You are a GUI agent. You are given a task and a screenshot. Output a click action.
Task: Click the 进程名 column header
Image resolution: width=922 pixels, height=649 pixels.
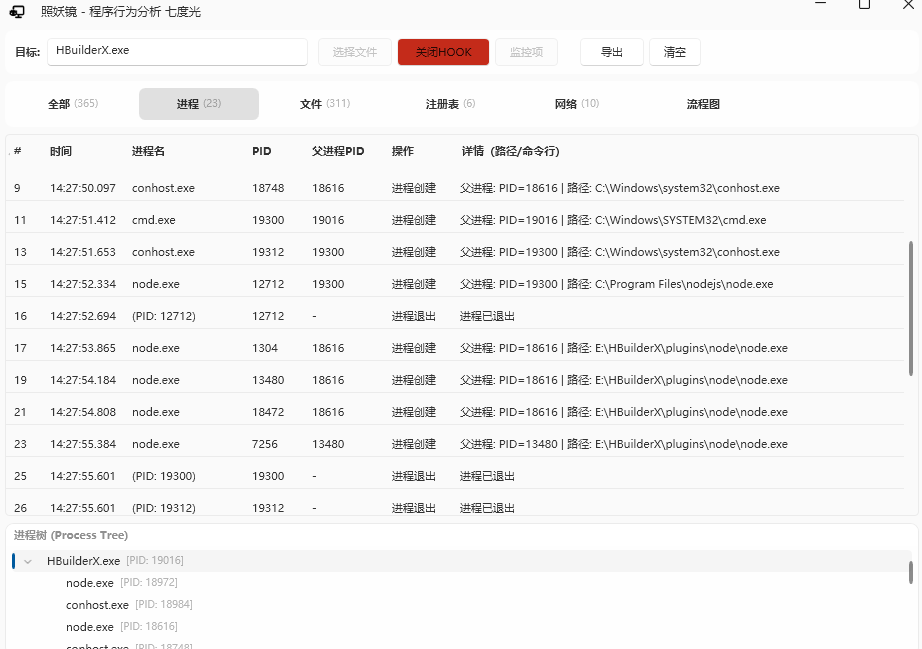(x=148, y=151)
